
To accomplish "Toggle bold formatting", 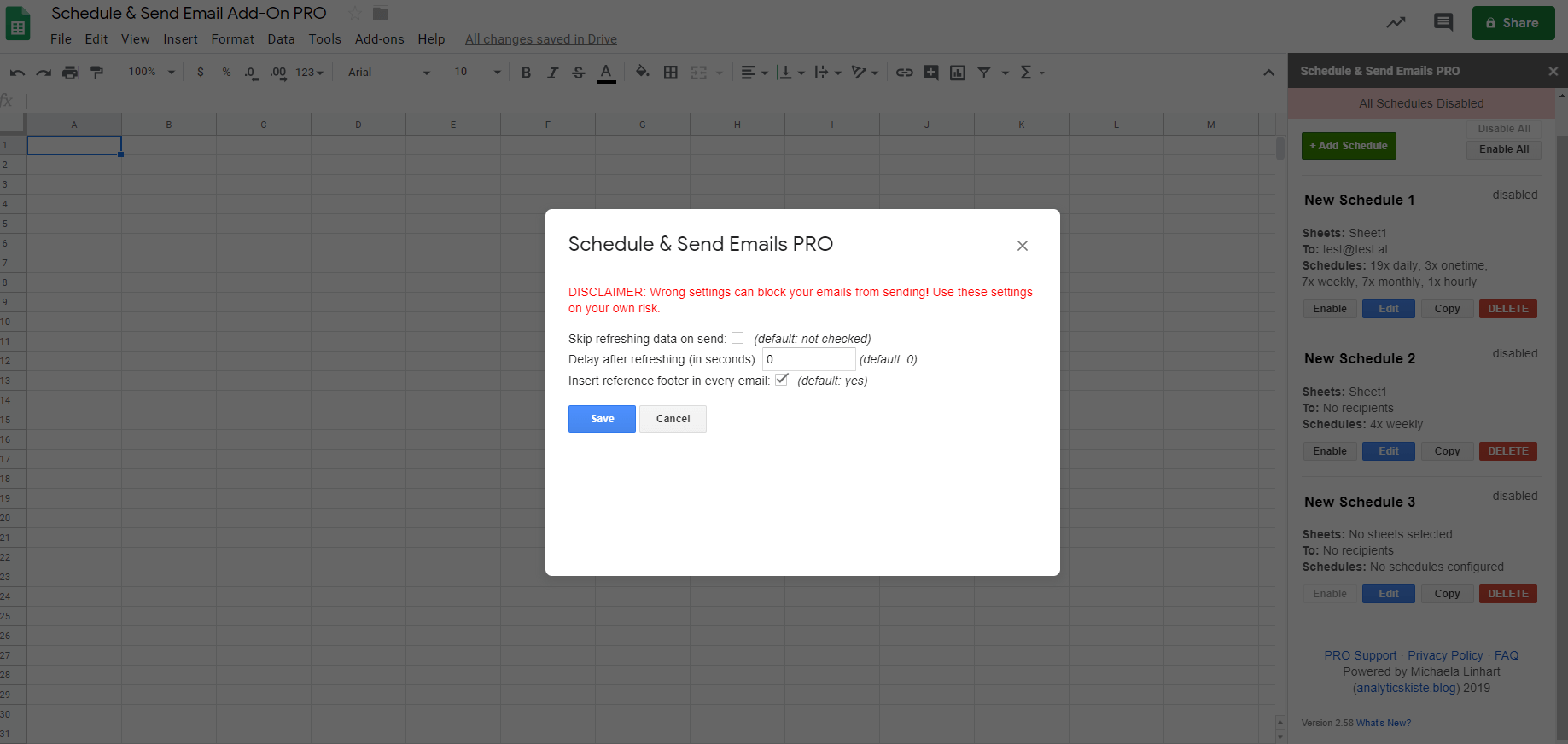I will pos(526,73).
